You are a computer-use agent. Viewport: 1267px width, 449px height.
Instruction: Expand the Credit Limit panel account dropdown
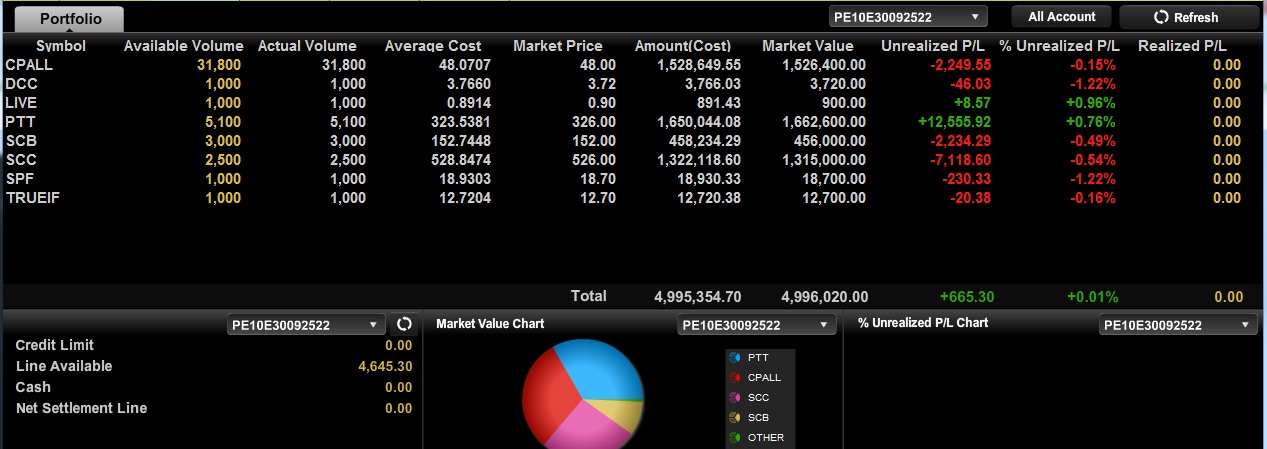coord(306,325)
